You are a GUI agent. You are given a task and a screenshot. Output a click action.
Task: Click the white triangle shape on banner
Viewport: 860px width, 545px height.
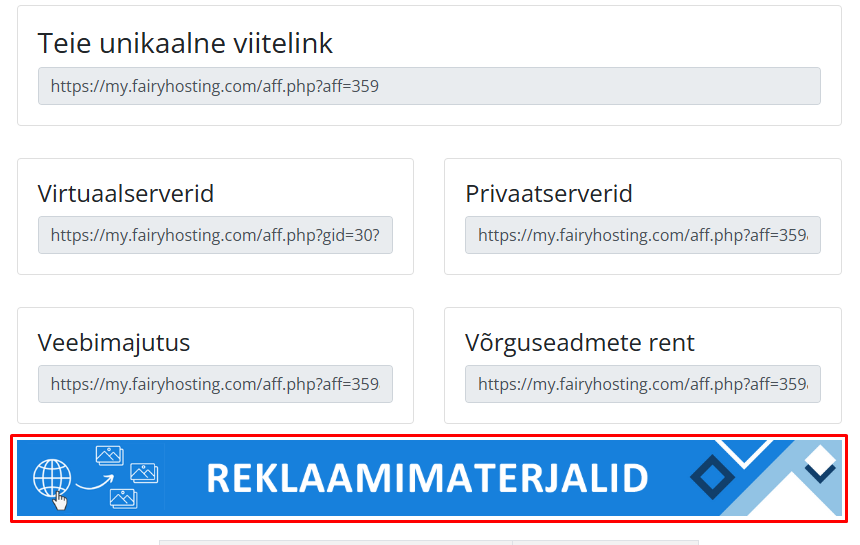pos(790,498)
